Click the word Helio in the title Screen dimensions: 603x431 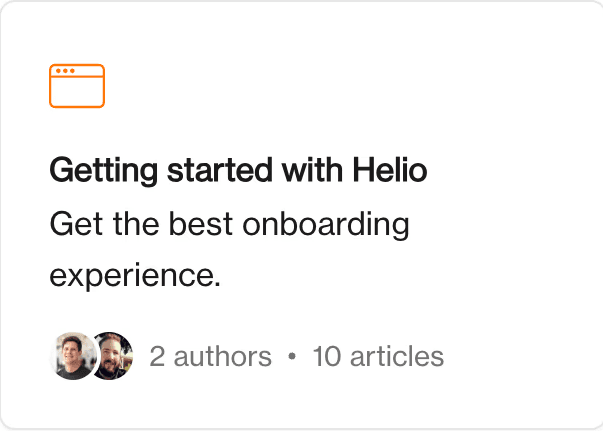(x=390, y=170)
